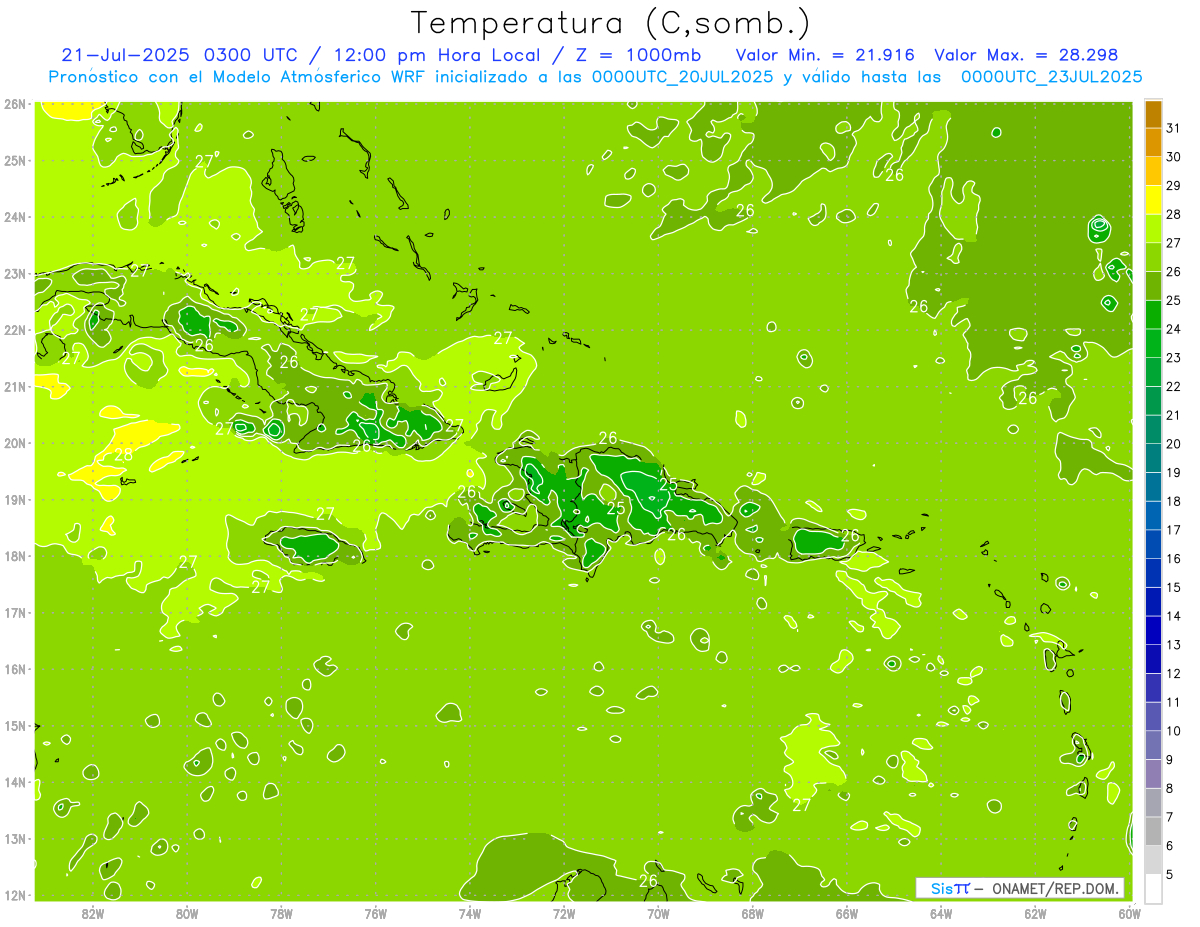Click the color legend value "12"
Image resolution: width=1200 pixels, height=927 pixels.
[1173, 673]
